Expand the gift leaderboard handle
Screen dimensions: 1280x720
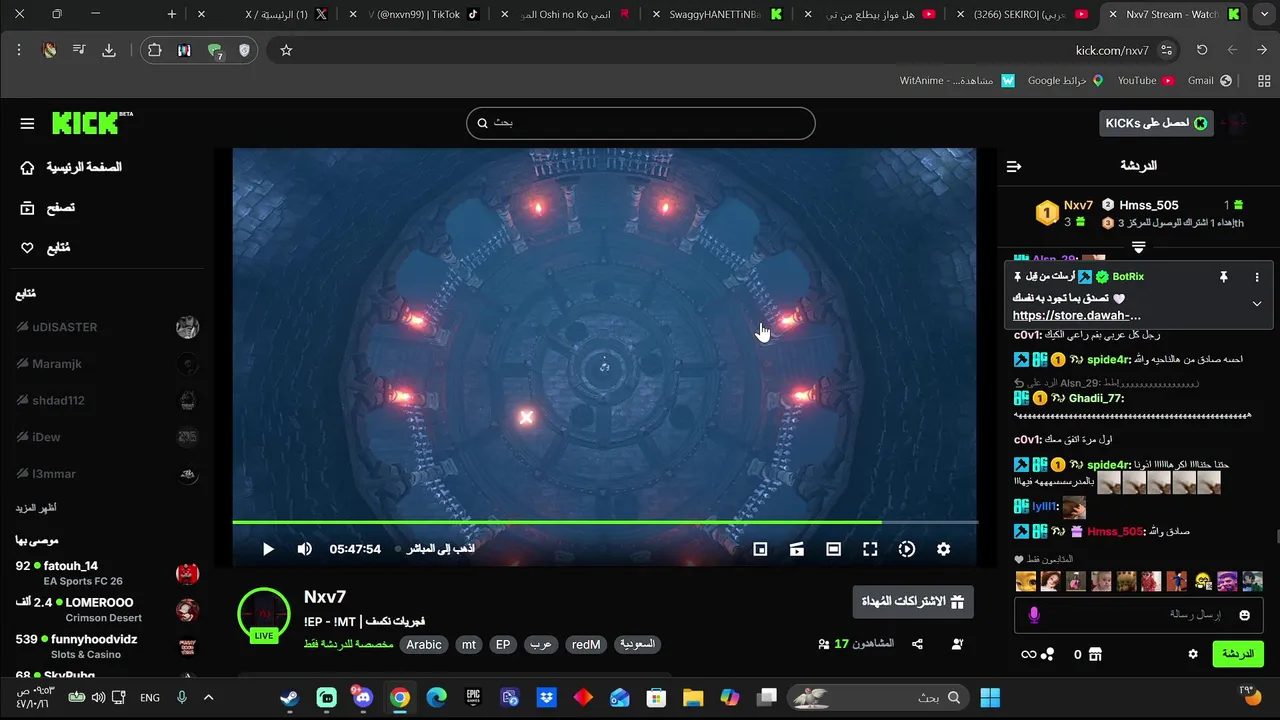pos(1138,247)
